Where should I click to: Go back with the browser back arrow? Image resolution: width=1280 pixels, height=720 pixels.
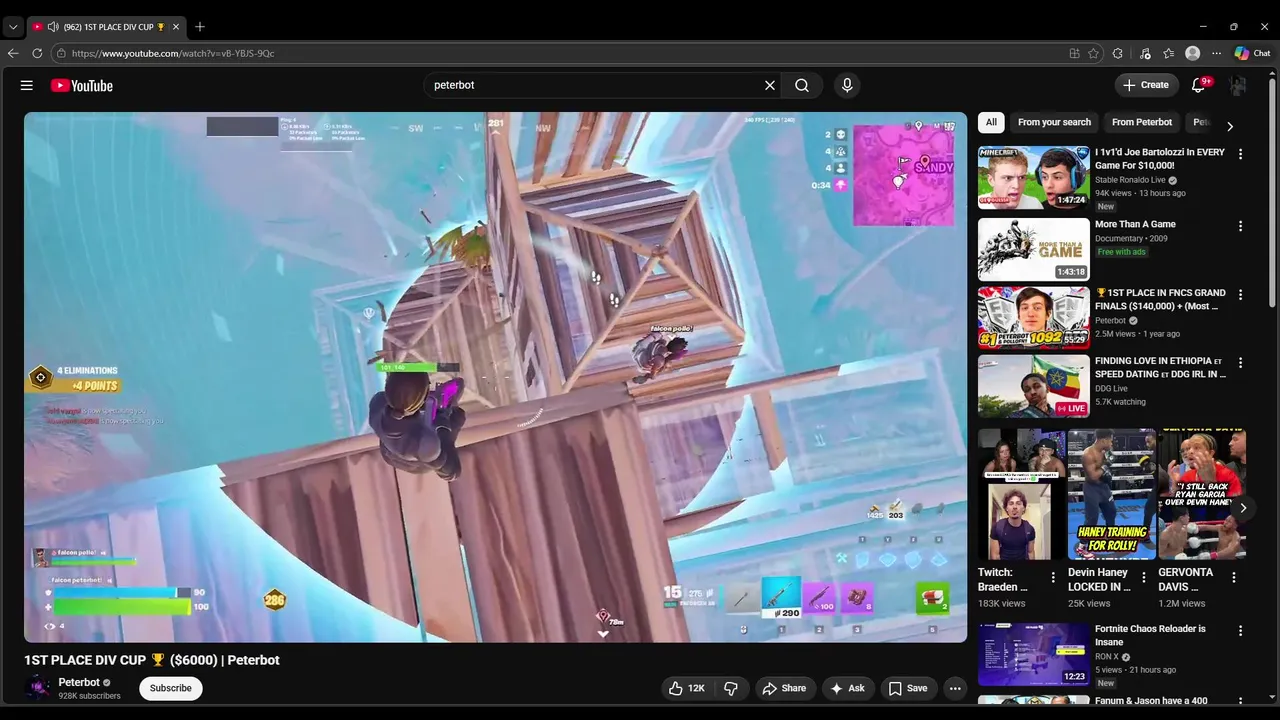click(13, 53)
